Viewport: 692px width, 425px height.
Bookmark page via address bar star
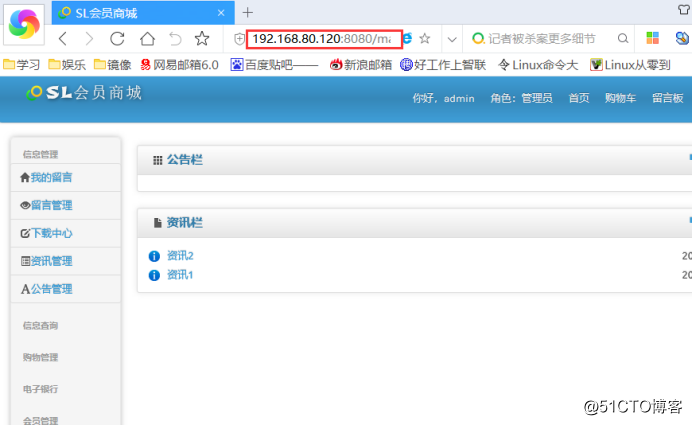pyautogui.click(x=425, y=39)
